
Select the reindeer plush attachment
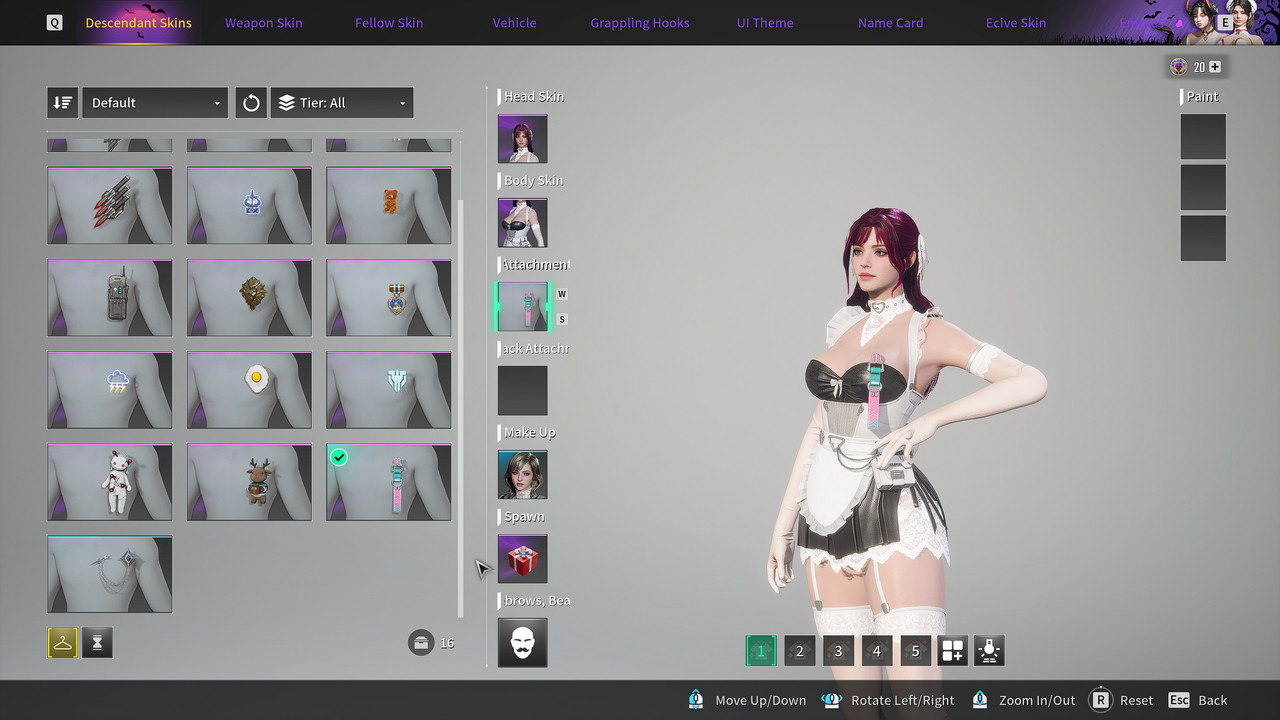[250, 482]
